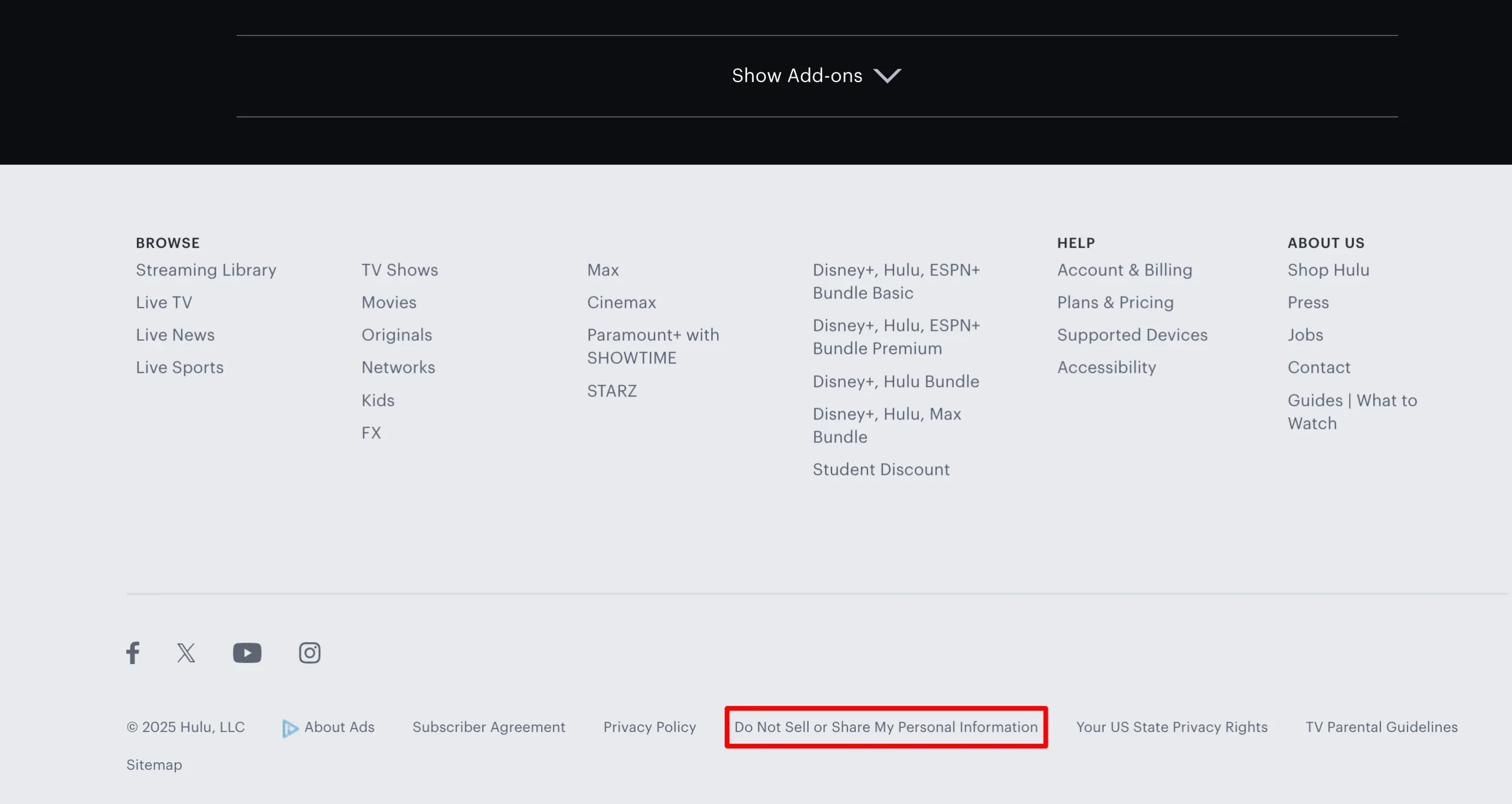
Task: Click Do Not Sell or Share My Personal Information
Action: [886, 727]
